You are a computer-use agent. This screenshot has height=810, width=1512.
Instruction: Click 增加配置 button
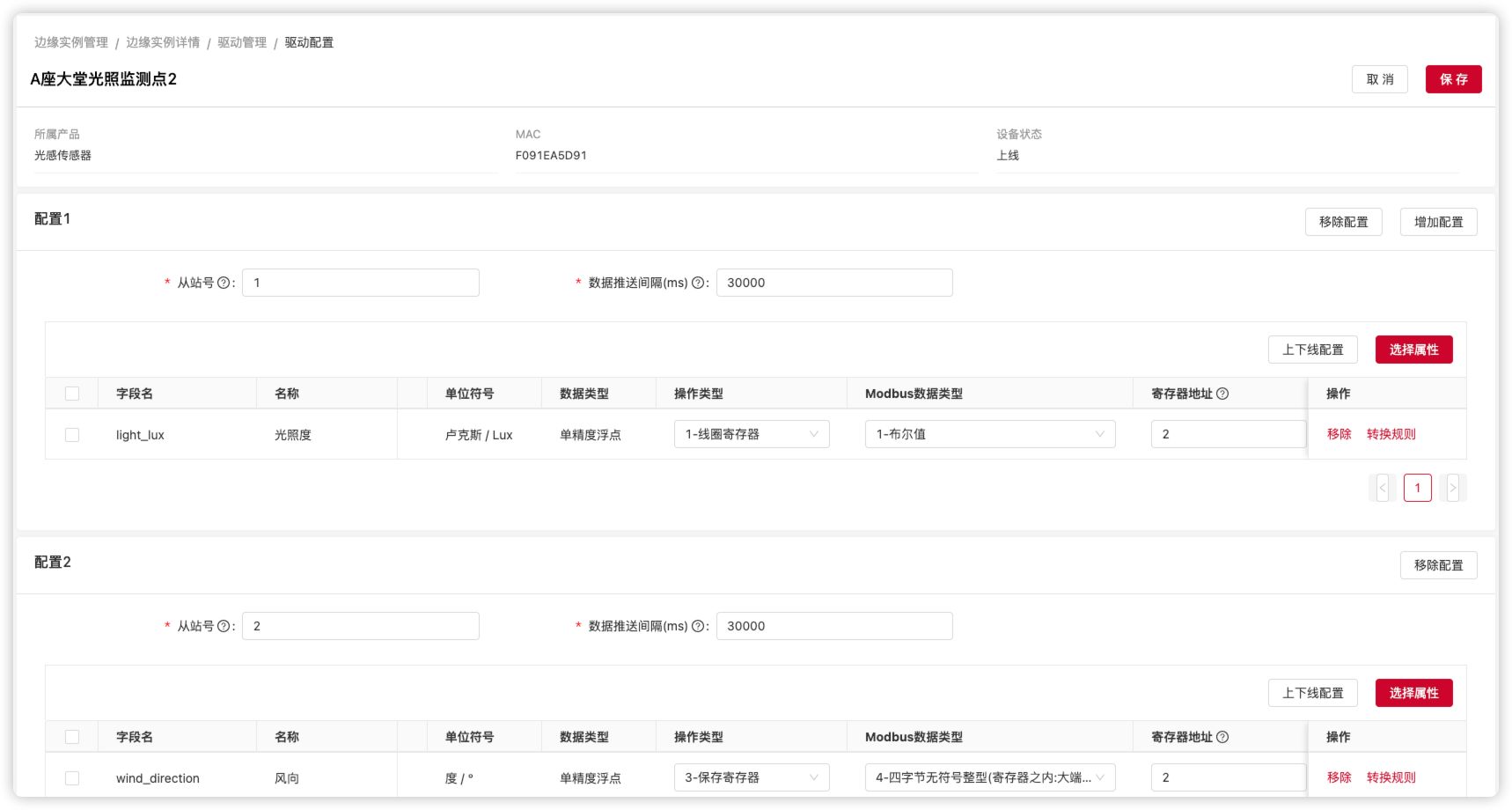click(x=1438, y=222)
